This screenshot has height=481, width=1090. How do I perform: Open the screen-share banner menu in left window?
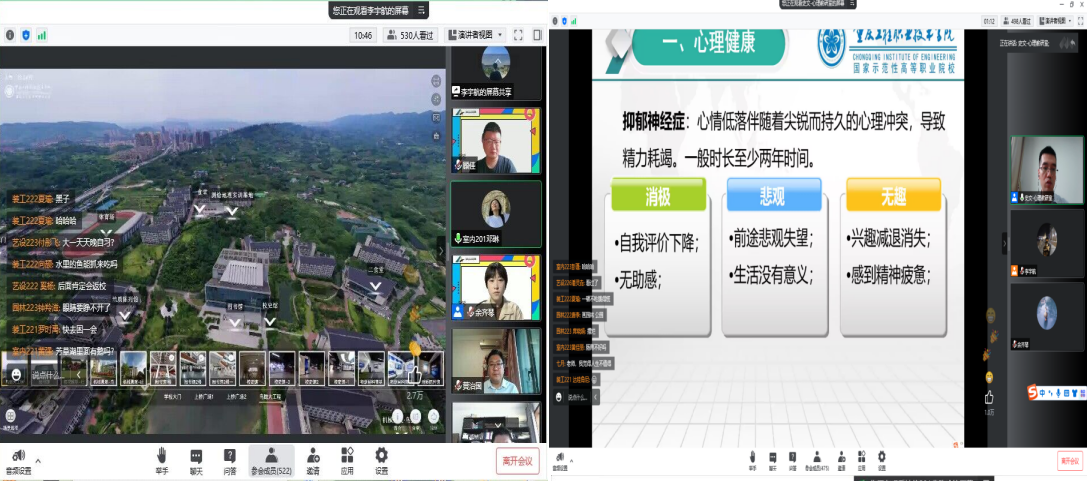tap(421, 10)
